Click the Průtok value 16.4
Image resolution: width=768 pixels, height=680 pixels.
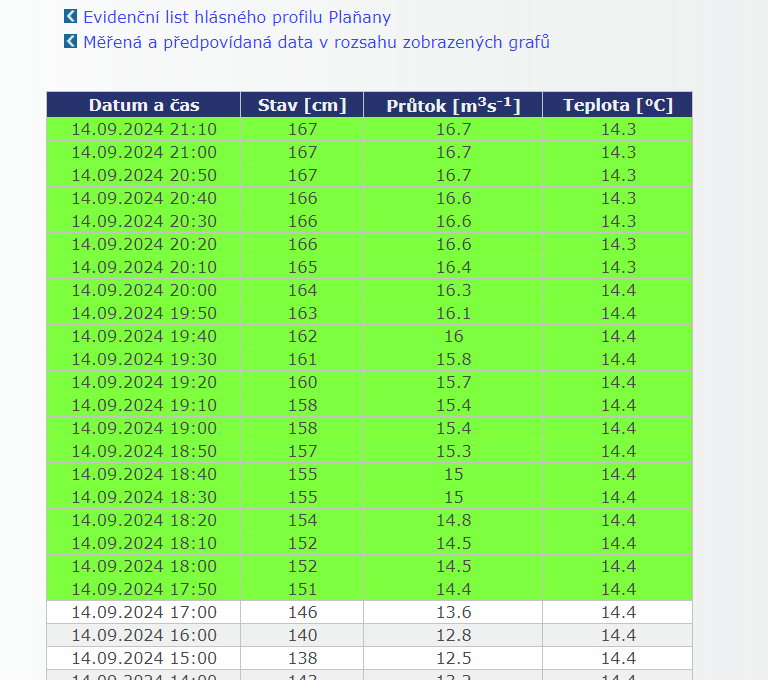(453, 267)
